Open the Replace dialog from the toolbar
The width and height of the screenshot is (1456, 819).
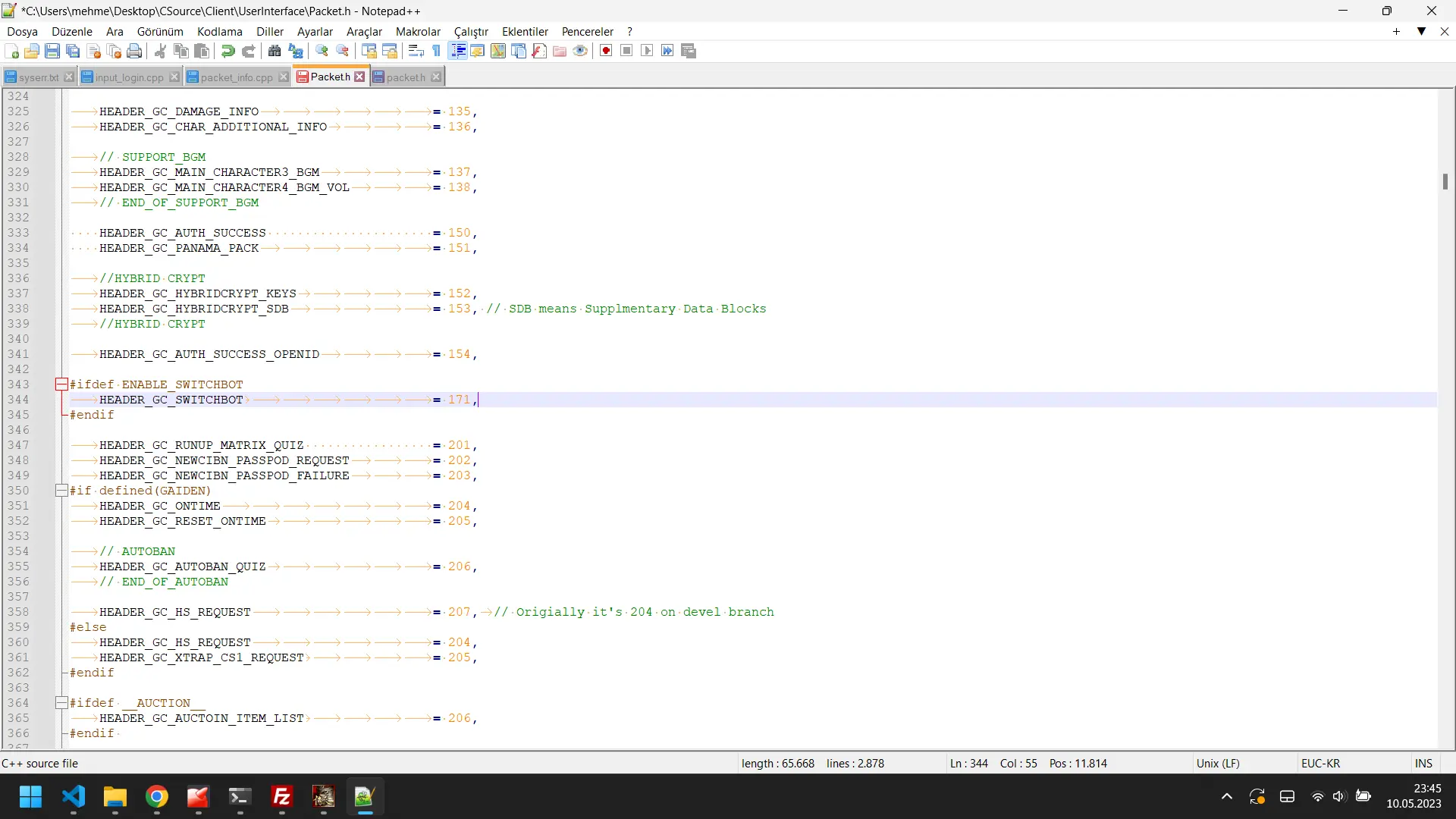point(296,51)
